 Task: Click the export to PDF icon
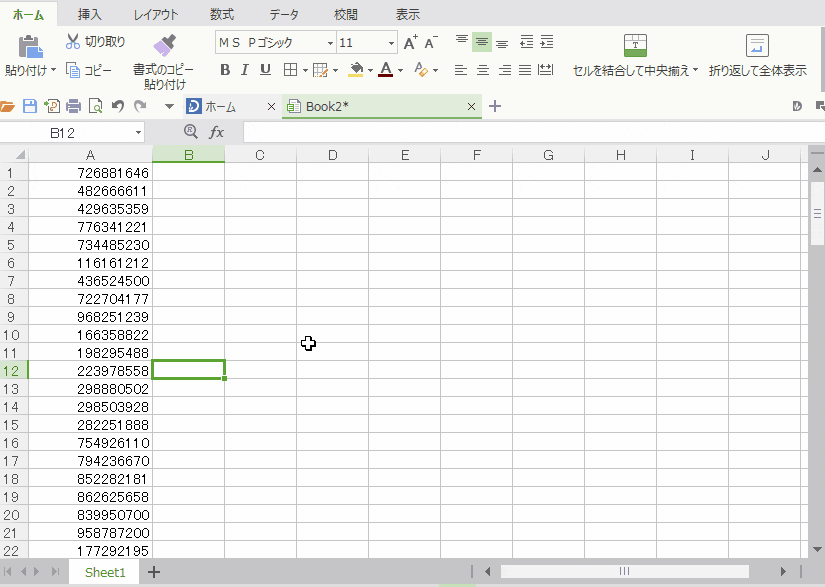click(52, 106)
